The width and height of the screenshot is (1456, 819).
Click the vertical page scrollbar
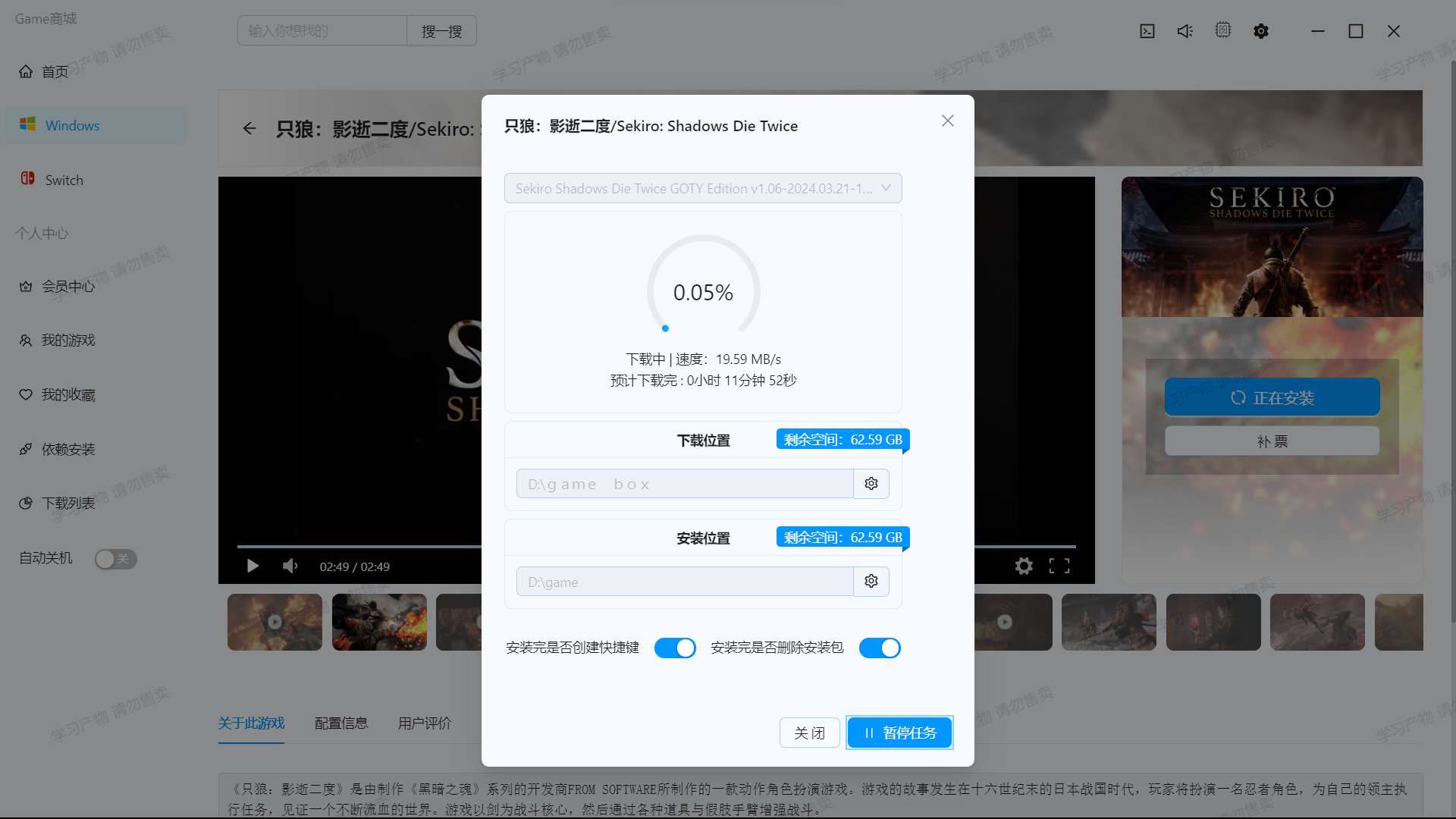tap(1452, 341)
